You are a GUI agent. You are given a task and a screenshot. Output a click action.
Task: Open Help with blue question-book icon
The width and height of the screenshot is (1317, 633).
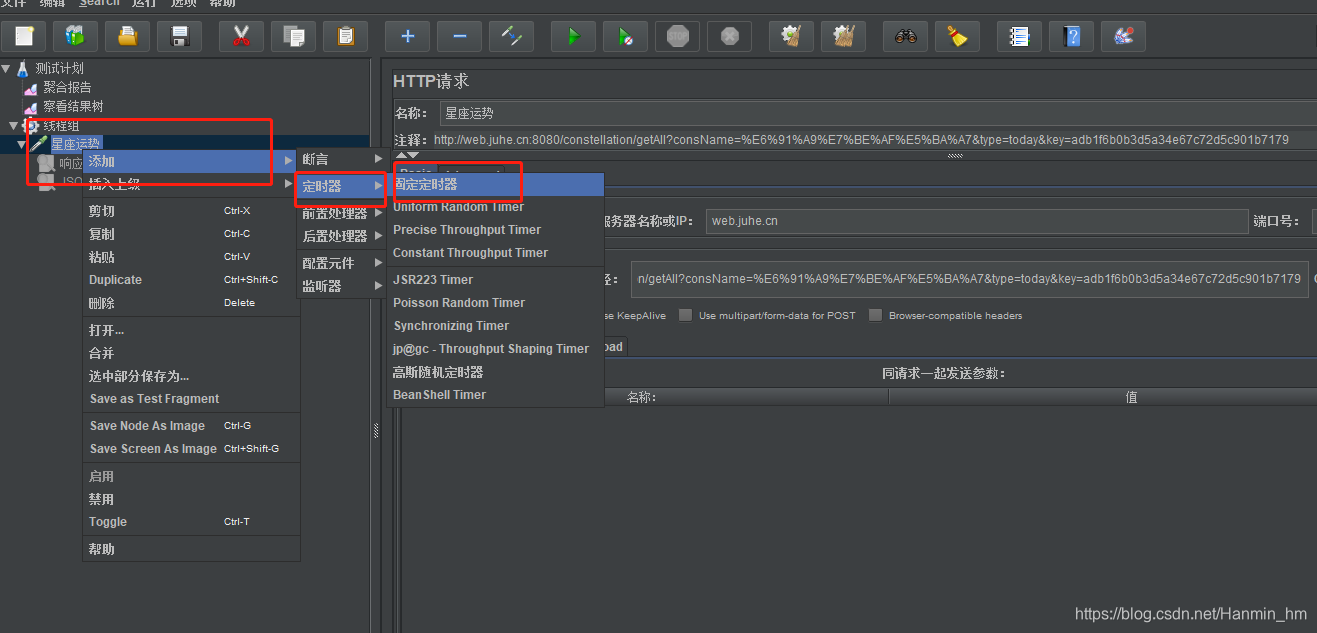[1071, 37]
